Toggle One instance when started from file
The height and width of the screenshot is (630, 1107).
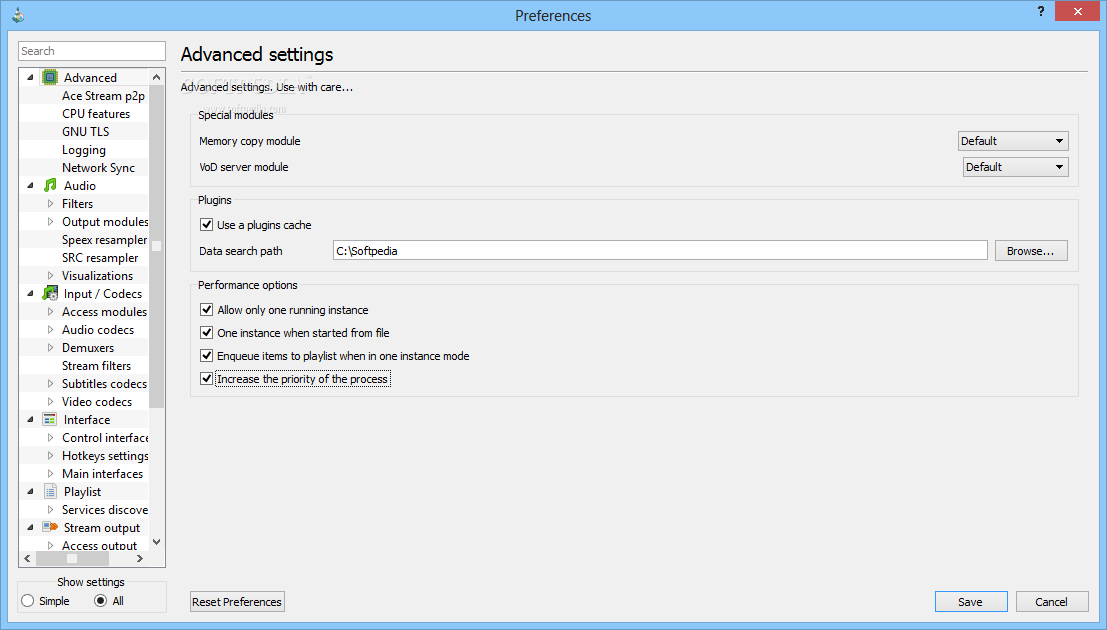click(206, 333)
